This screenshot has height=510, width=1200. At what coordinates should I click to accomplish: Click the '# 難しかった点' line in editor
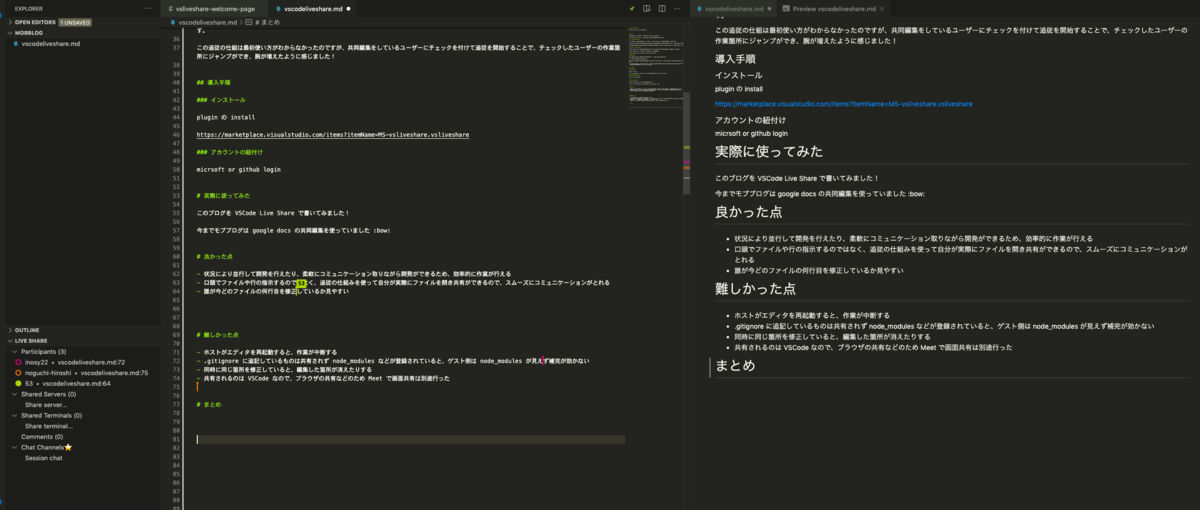click(218, 334)
